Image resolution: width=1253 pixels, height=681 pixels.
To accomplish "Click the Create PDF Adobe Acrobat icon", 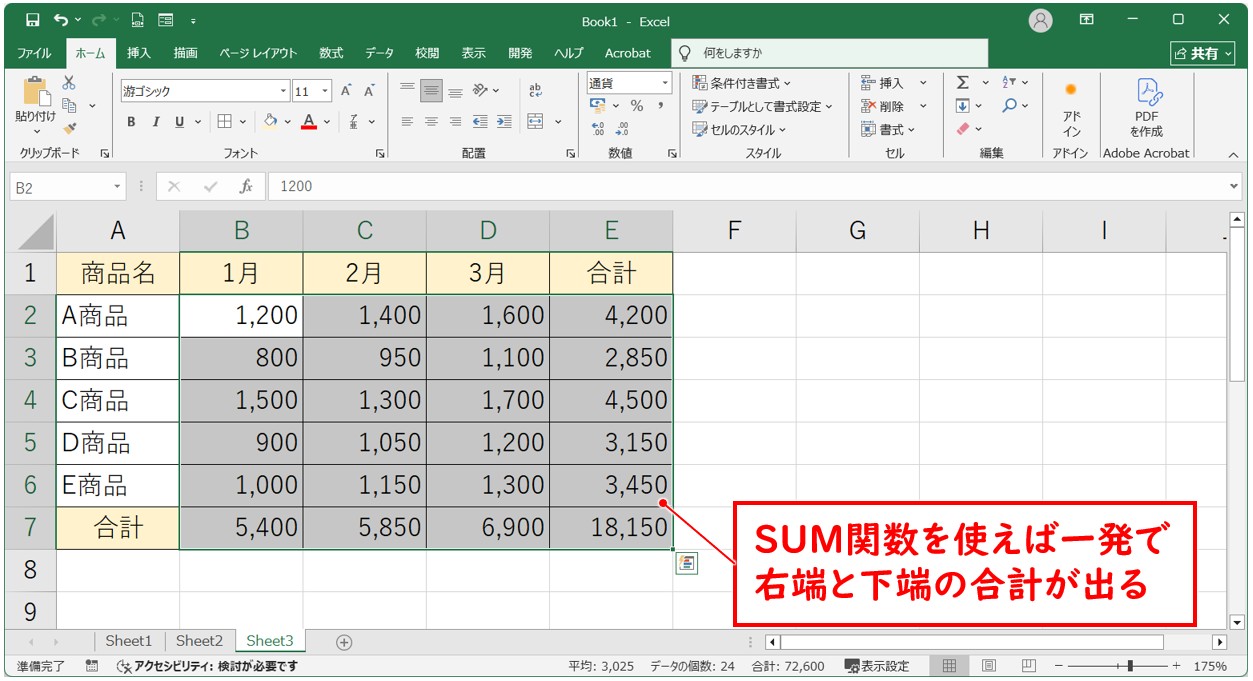I will tap(1146, 108).
